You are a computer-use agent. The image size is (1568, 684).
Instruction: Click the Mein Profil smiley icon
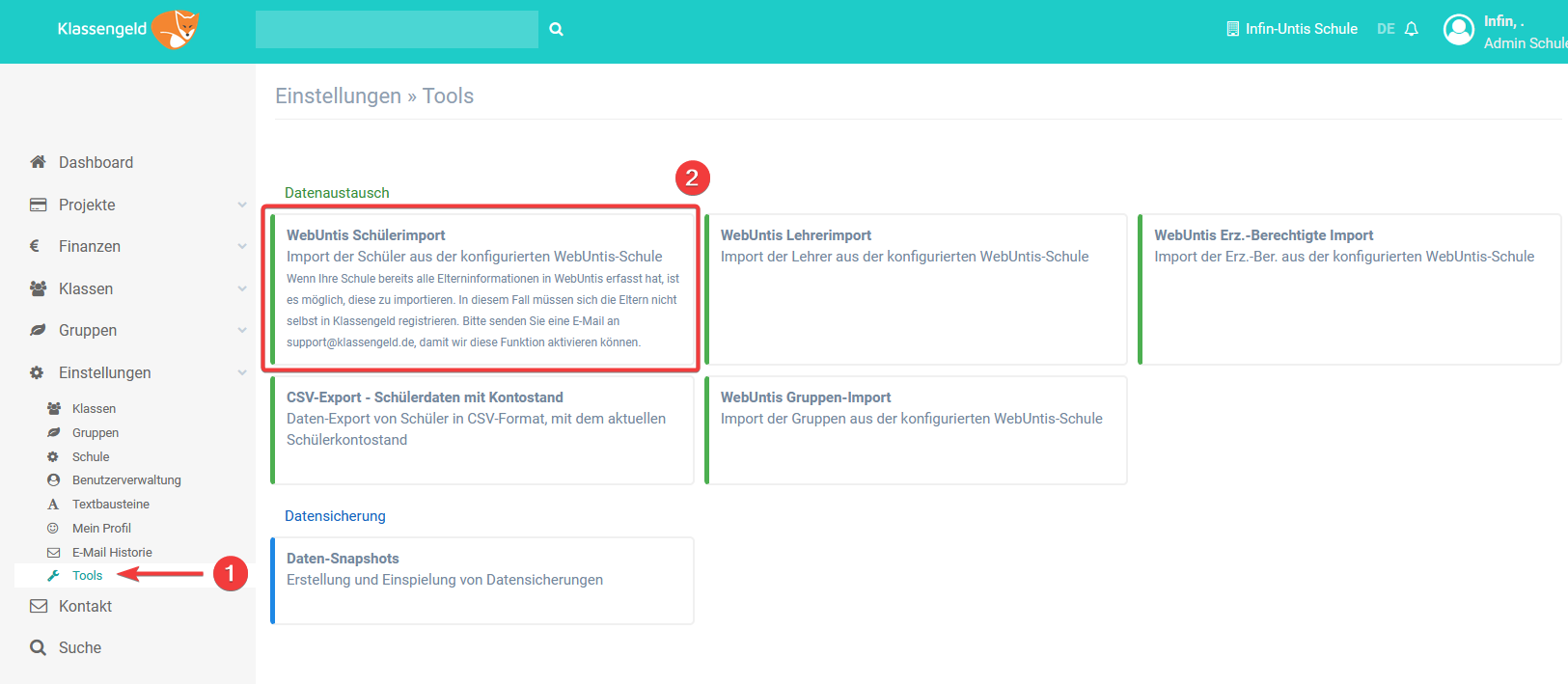pyautogui.click(x=53, y=529)
